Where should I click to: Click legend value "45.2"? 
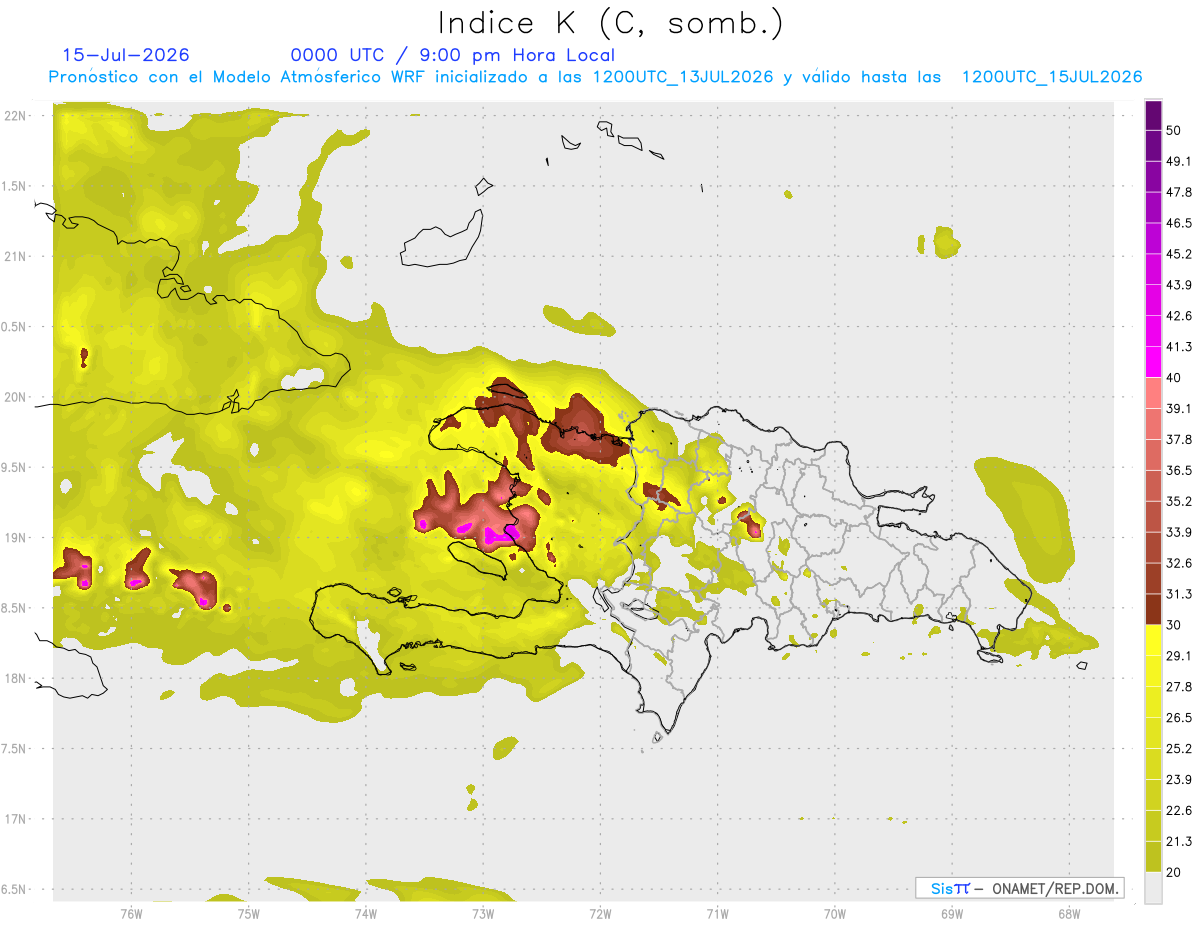pos(1179,254)
